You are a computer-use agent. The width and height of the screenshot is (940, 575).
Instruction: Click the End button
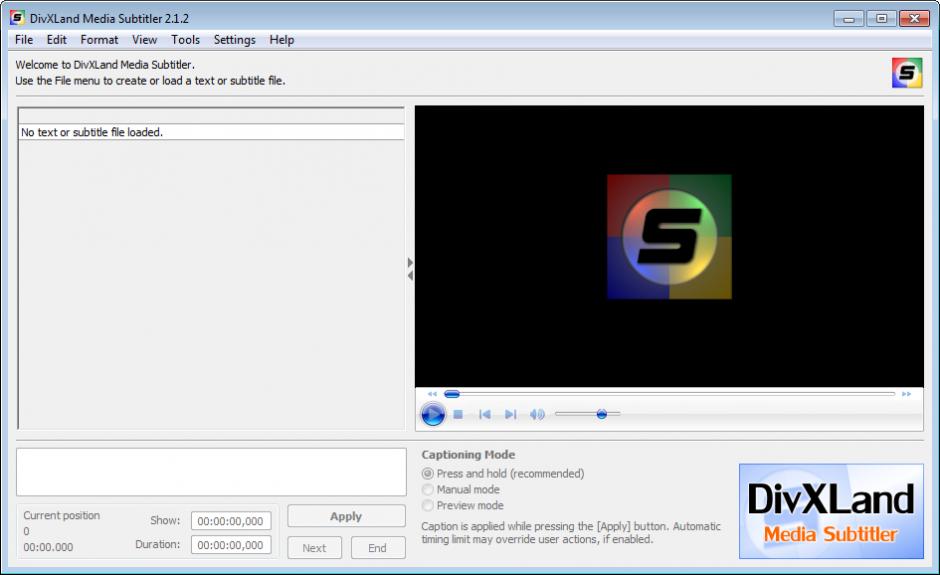(377, 547)
